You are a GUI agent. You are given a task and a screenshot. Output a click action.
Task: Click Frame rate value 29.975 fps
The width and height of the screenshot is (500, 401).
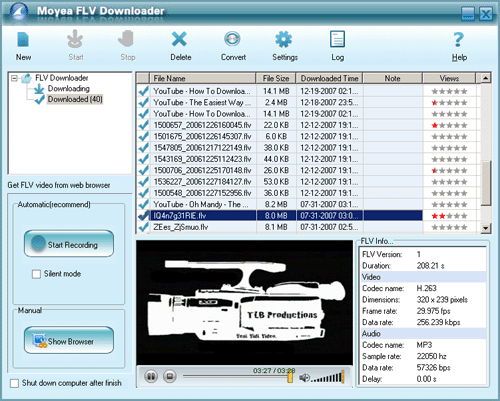click(433, 311)
